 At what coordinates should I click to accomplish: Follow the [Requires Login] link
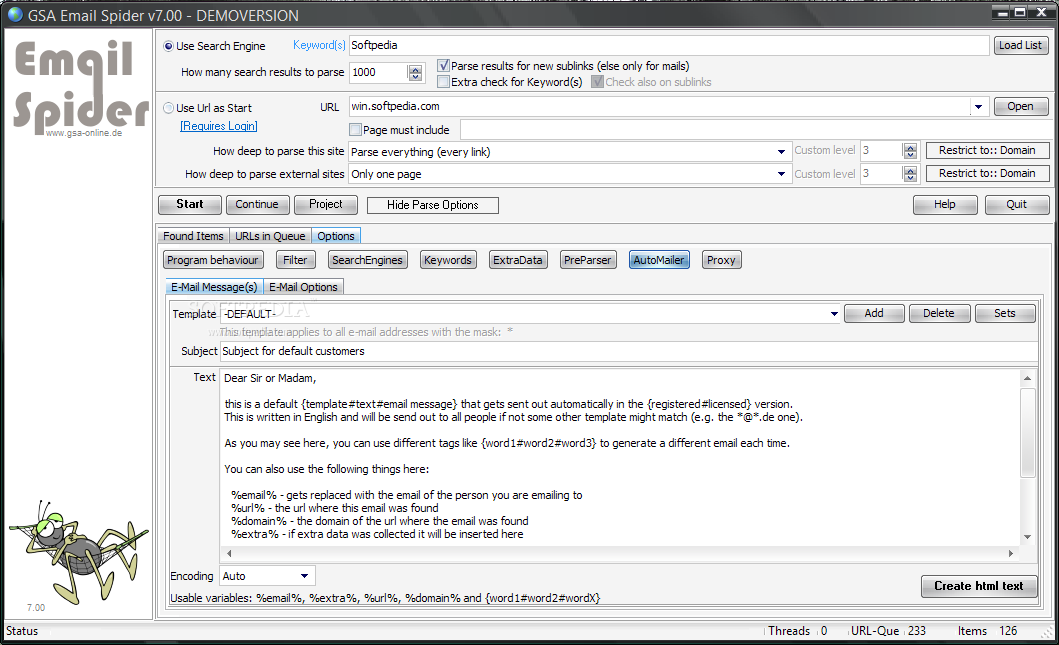(x=219, y=126)
